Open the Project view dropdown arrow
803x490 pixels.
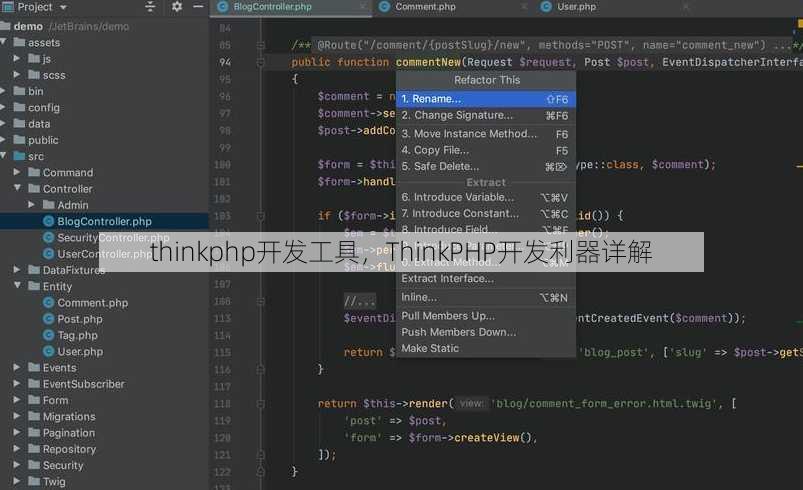tap(64, 7)
